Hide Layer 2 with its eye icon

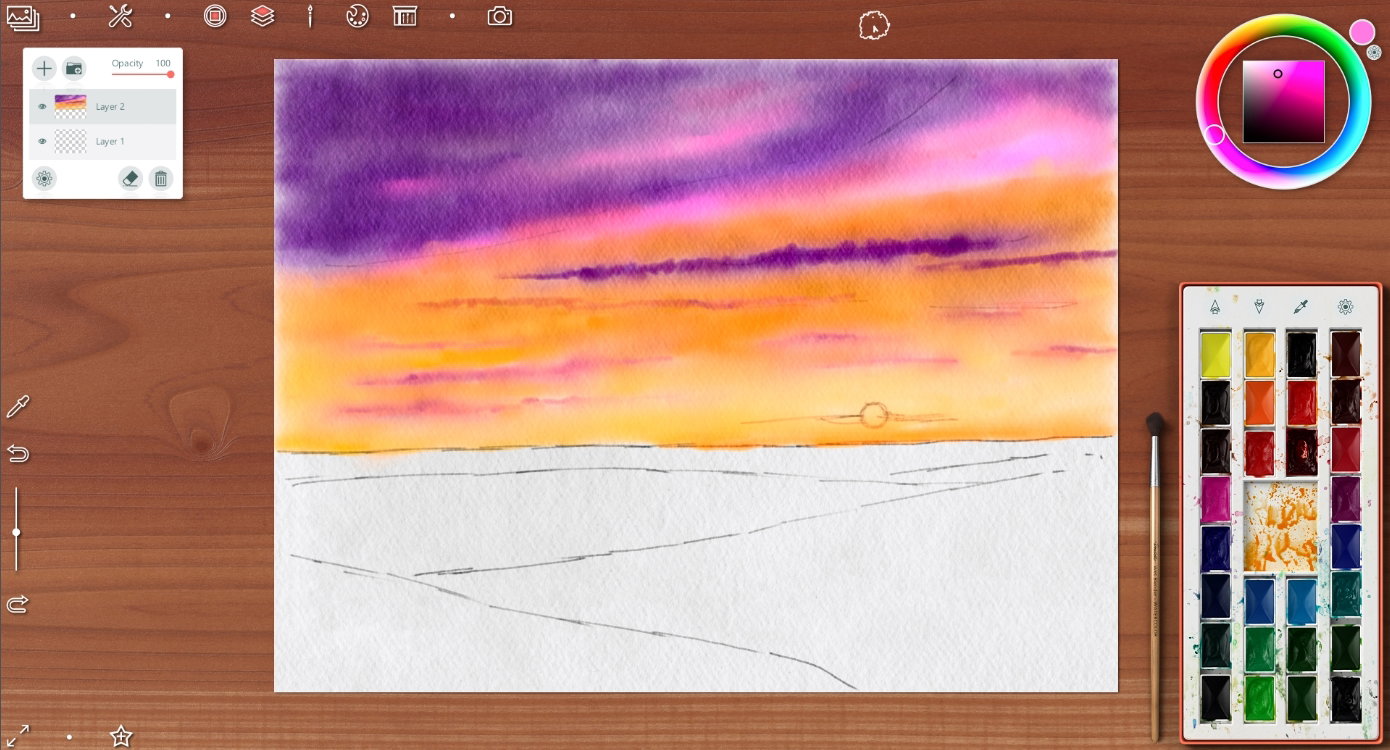42,106
